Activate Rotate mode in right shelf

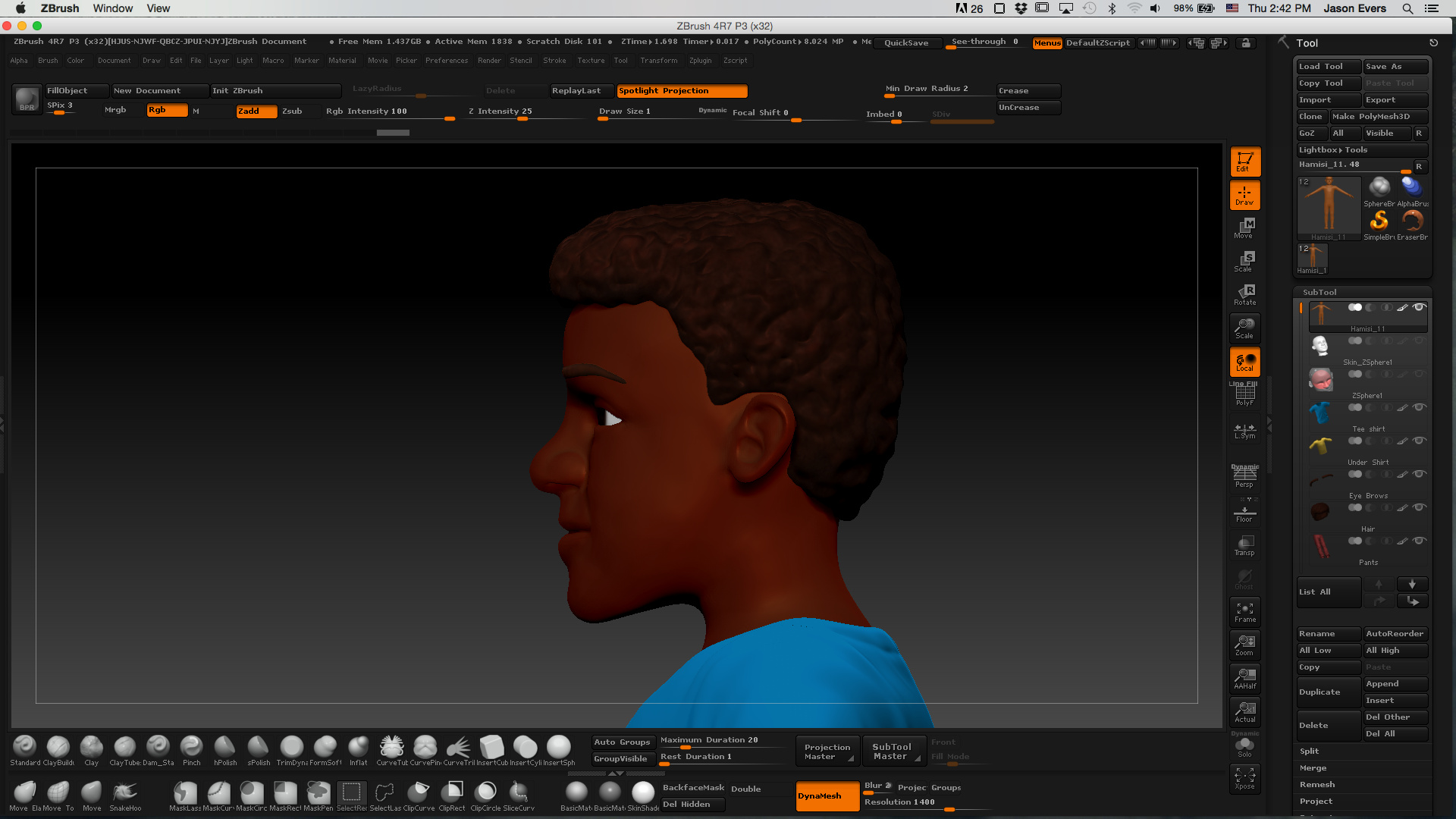(1244, 295)
